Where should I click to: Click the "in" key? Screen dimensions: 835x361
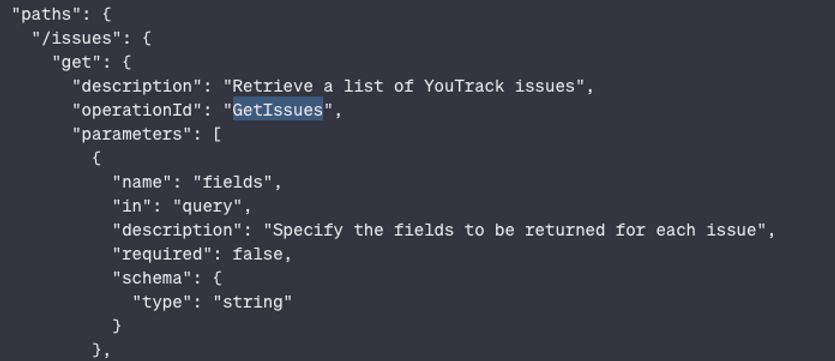[133, 206]
